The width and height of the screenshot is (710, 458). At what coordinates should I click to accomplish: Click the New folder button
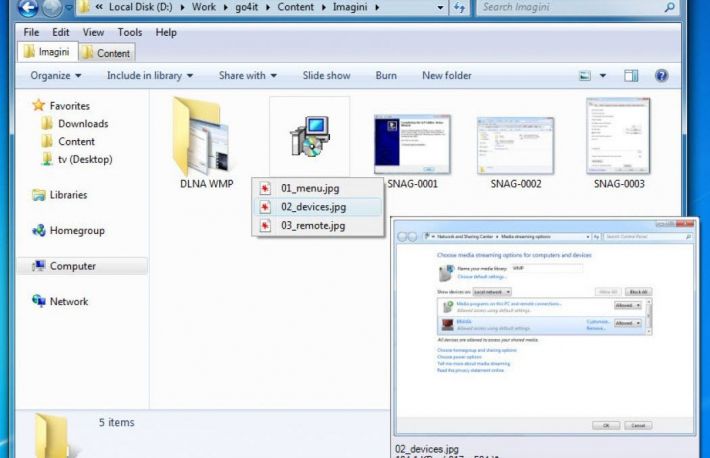446,76
